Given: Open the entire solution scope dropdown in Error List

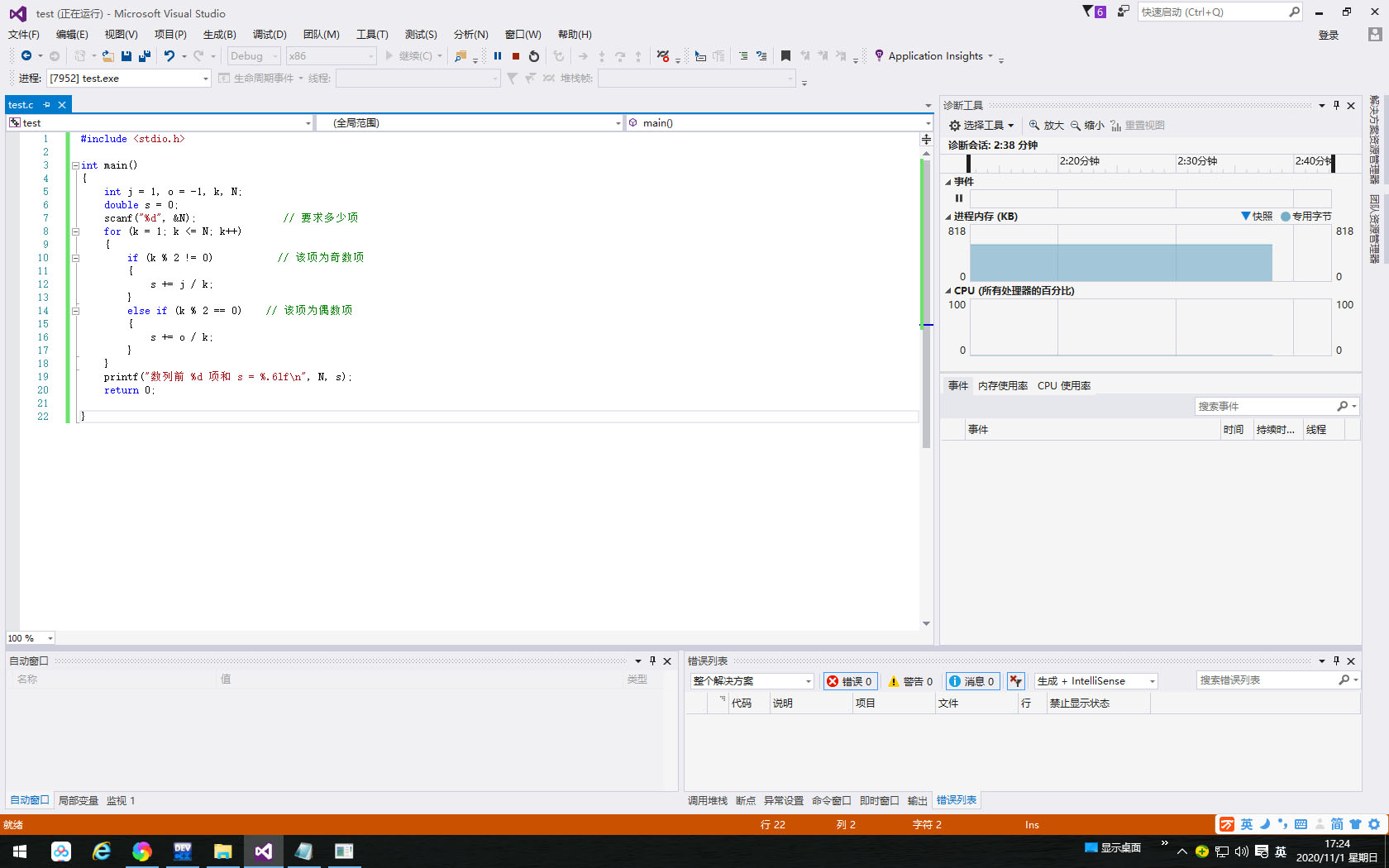Looking at the screenshot, I should click(809, 681).
